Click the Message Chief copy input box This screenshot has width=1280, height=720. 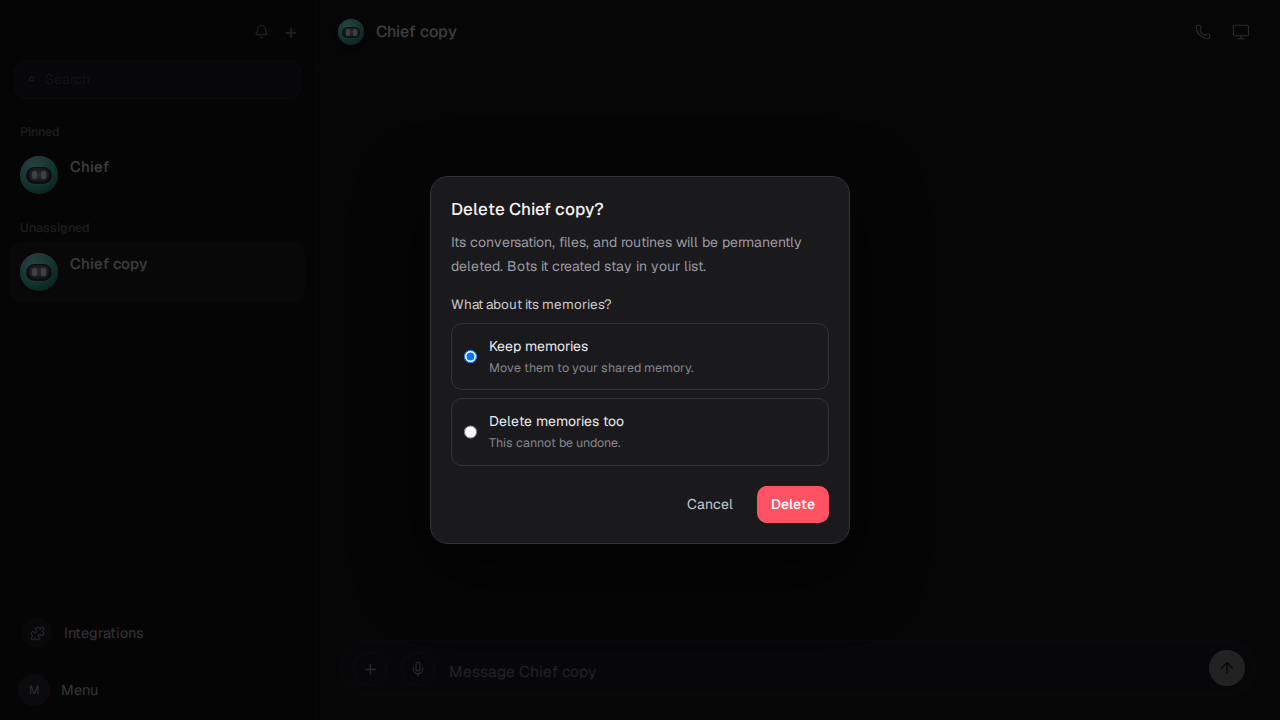[820, 671]
